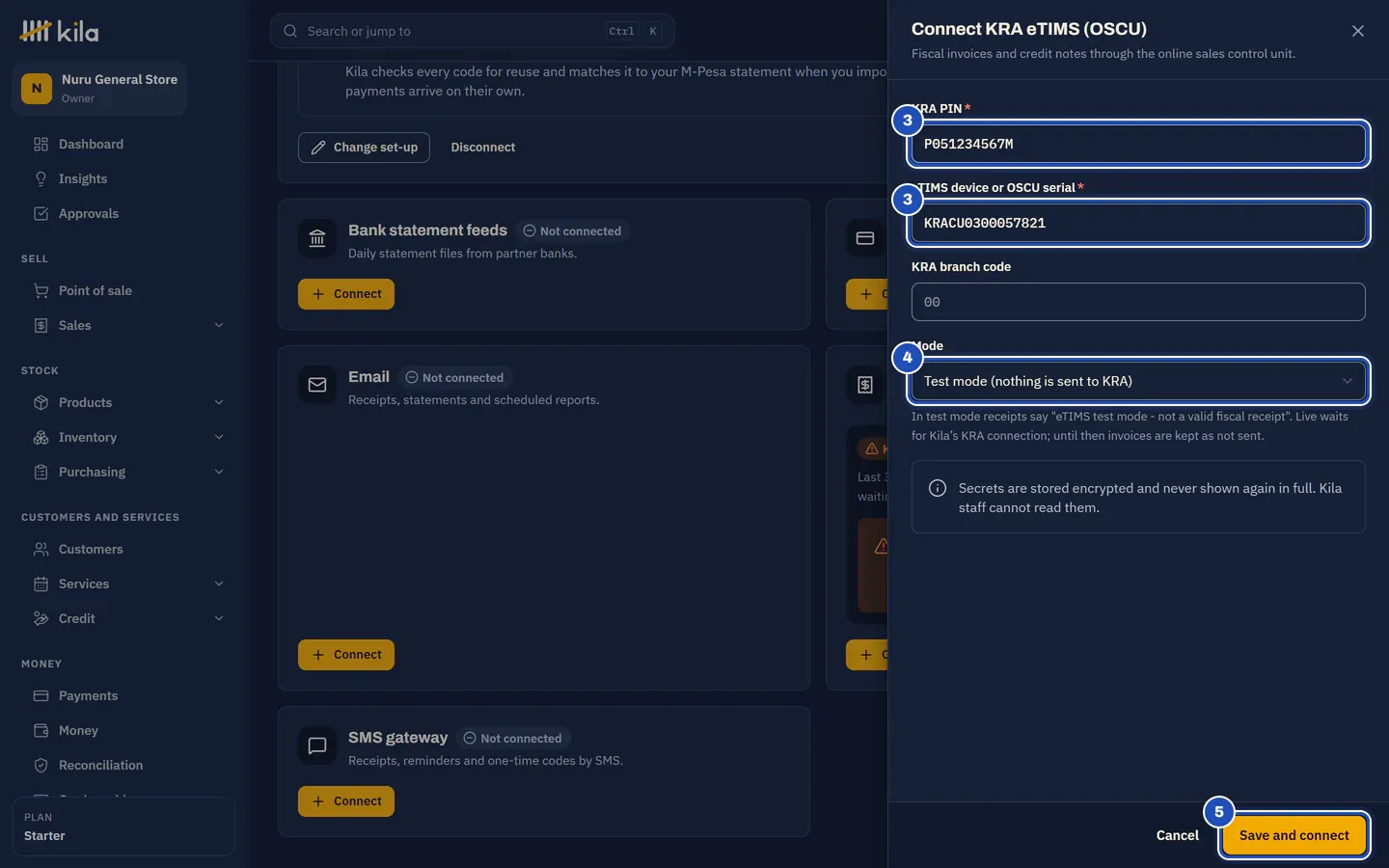Viewport: 1389px width, 868px height.
Task: Connect Bank statement feeds
Action: pyautogui.click(x=346, y=294)
